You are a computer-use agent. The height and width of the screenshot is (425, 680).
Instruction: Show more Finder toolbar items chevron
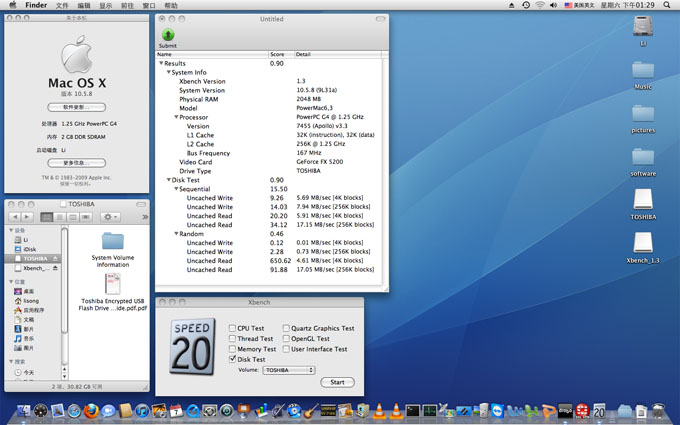pos(145,217)
